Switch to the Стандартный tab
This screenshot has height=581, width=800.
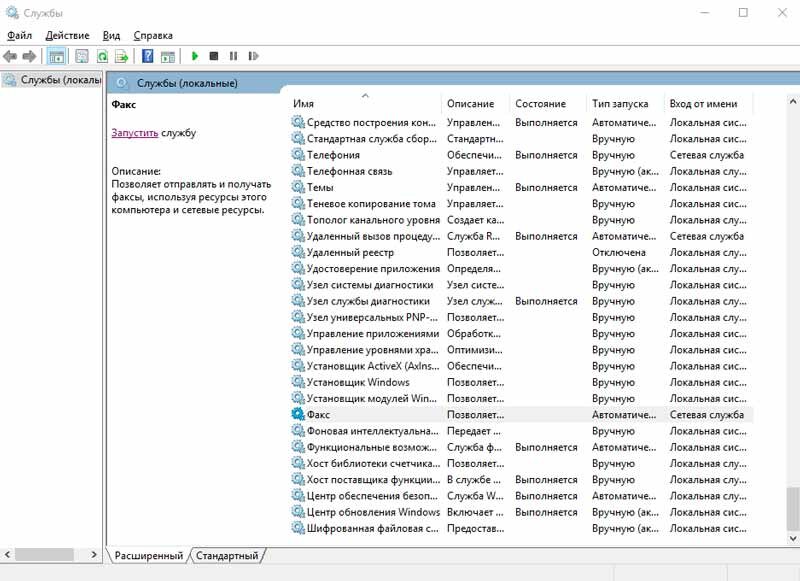(227, 555)
